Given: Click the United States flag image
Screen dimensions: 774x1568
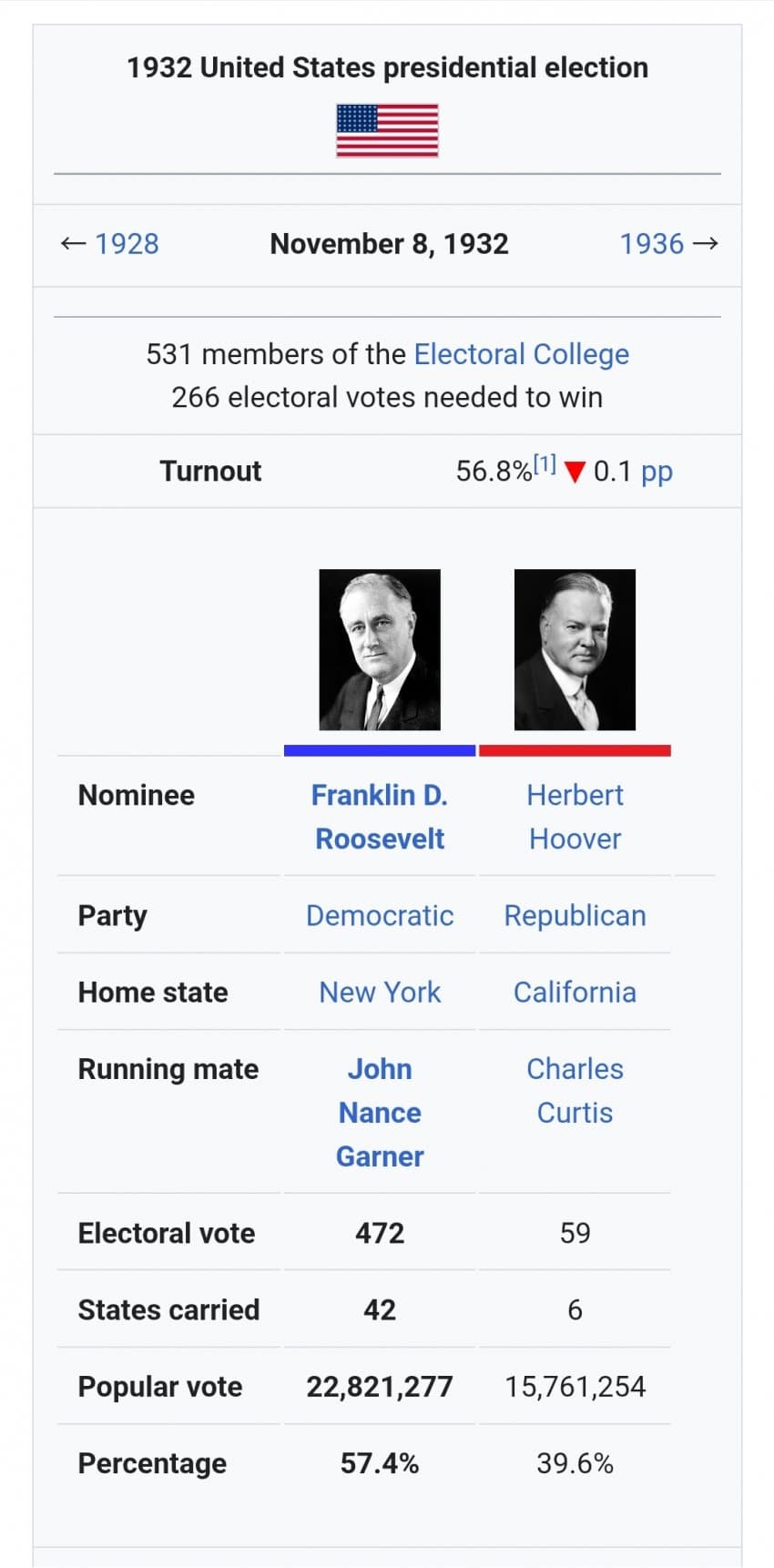Looking at the screenshot, I should pos(387,130).
